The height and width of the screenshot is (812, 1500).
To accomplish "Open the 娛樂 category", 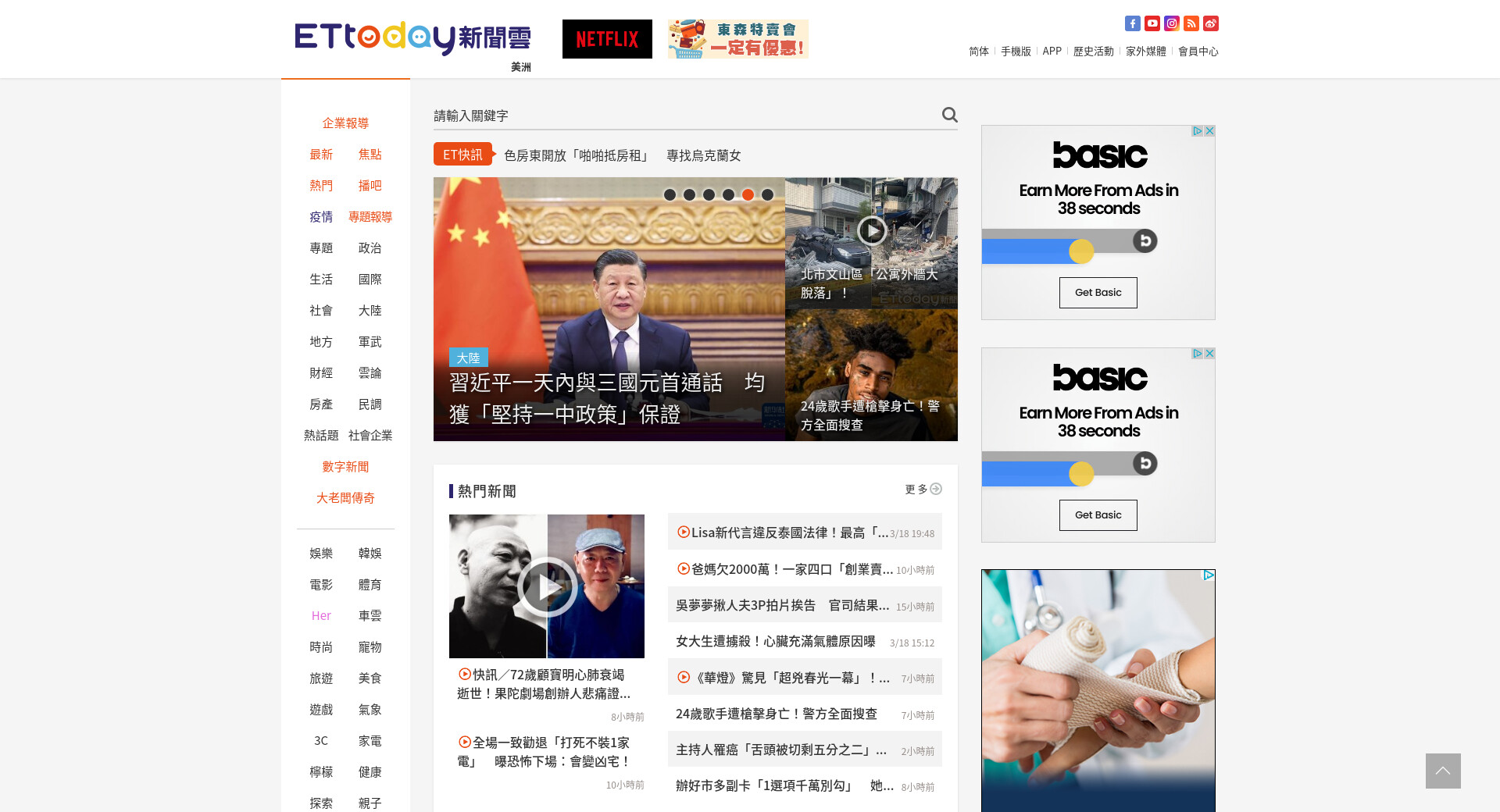I will pos(321,554).
